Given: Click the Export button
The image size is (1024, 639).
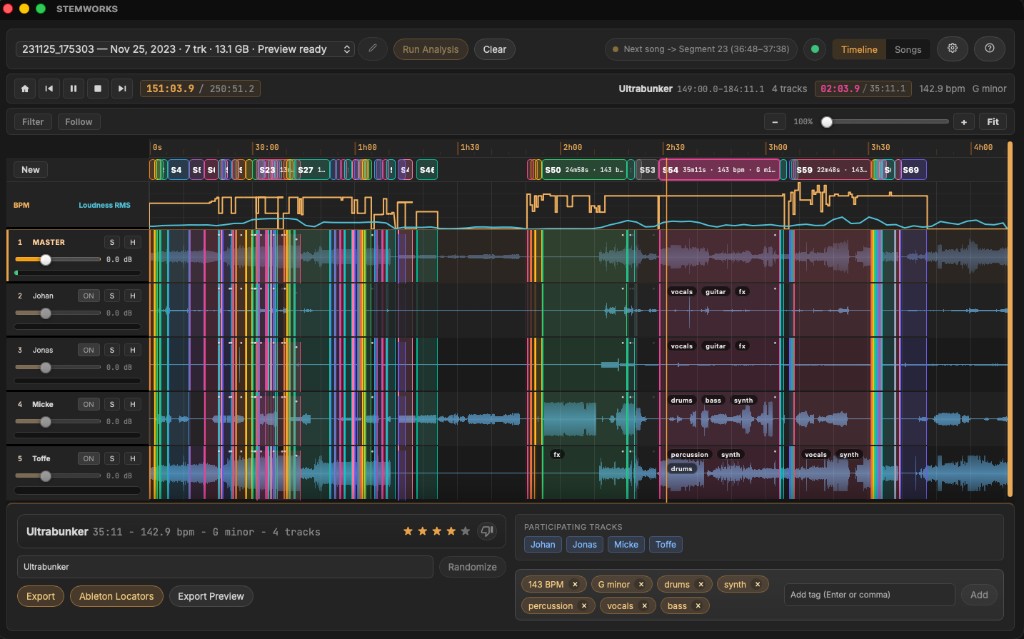Looking at the screenshot, I should (40, 596).
